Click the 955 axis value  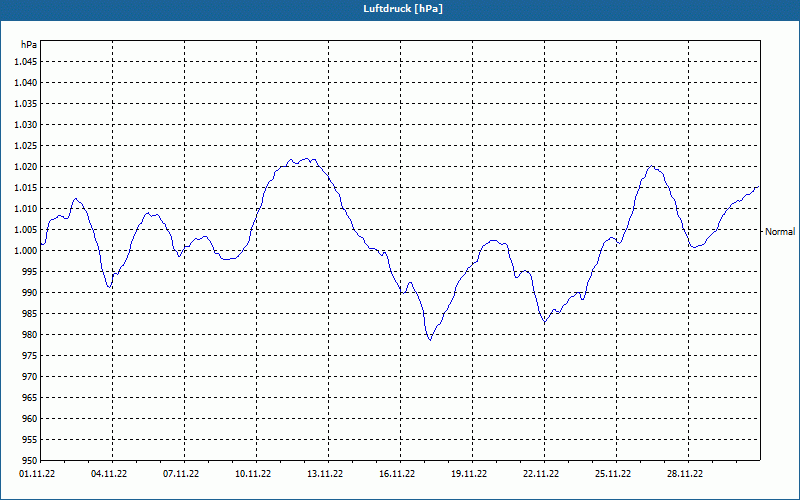[30, 440]
